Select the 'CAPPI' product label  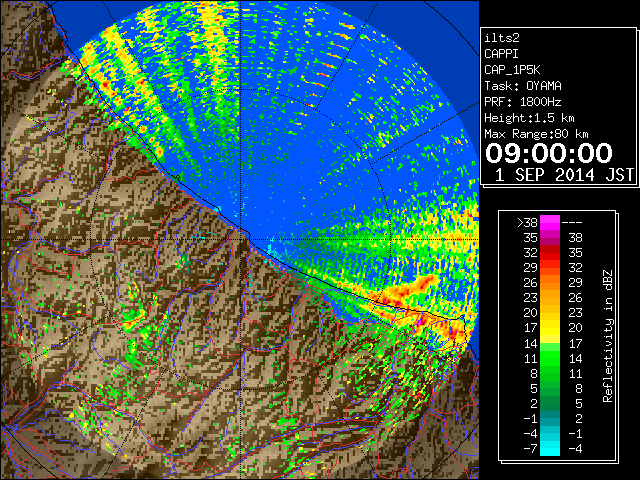501,54
